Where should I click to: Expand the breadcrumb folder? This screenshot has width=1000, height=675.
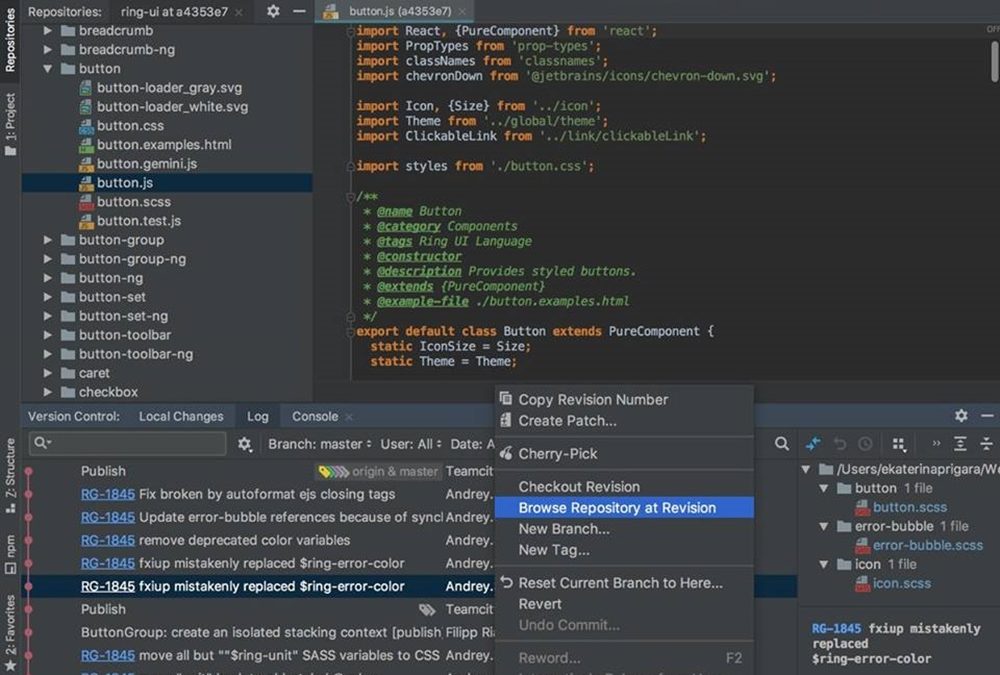47,31
